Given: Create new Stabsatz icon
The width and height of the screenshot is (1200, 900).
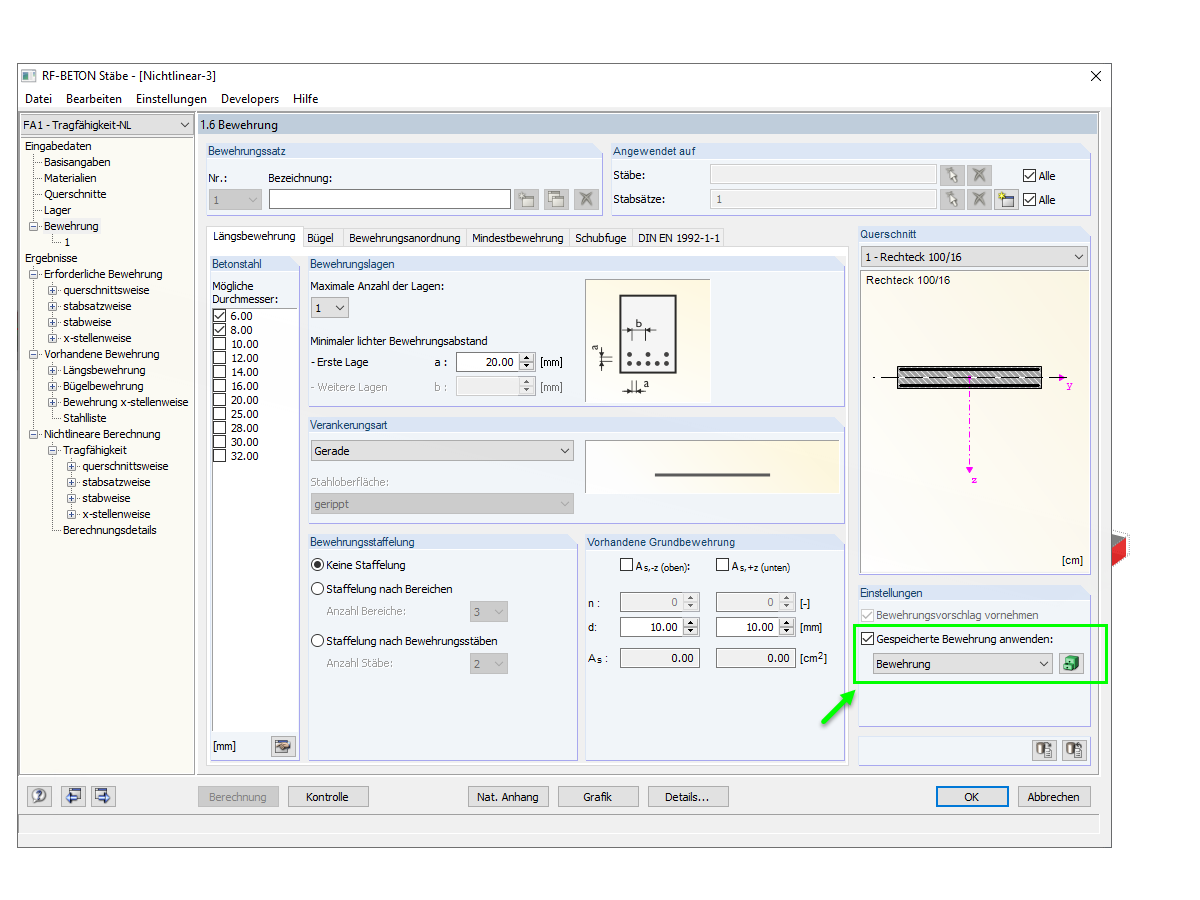Looking at the screenshot, I should click(x=1006, y=199).
